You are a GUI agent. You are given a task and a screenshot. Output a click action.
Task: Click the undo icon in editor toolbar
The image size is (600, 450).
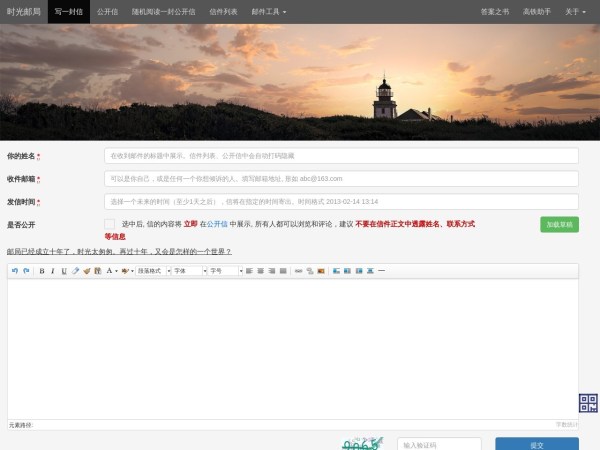[14, 271]
